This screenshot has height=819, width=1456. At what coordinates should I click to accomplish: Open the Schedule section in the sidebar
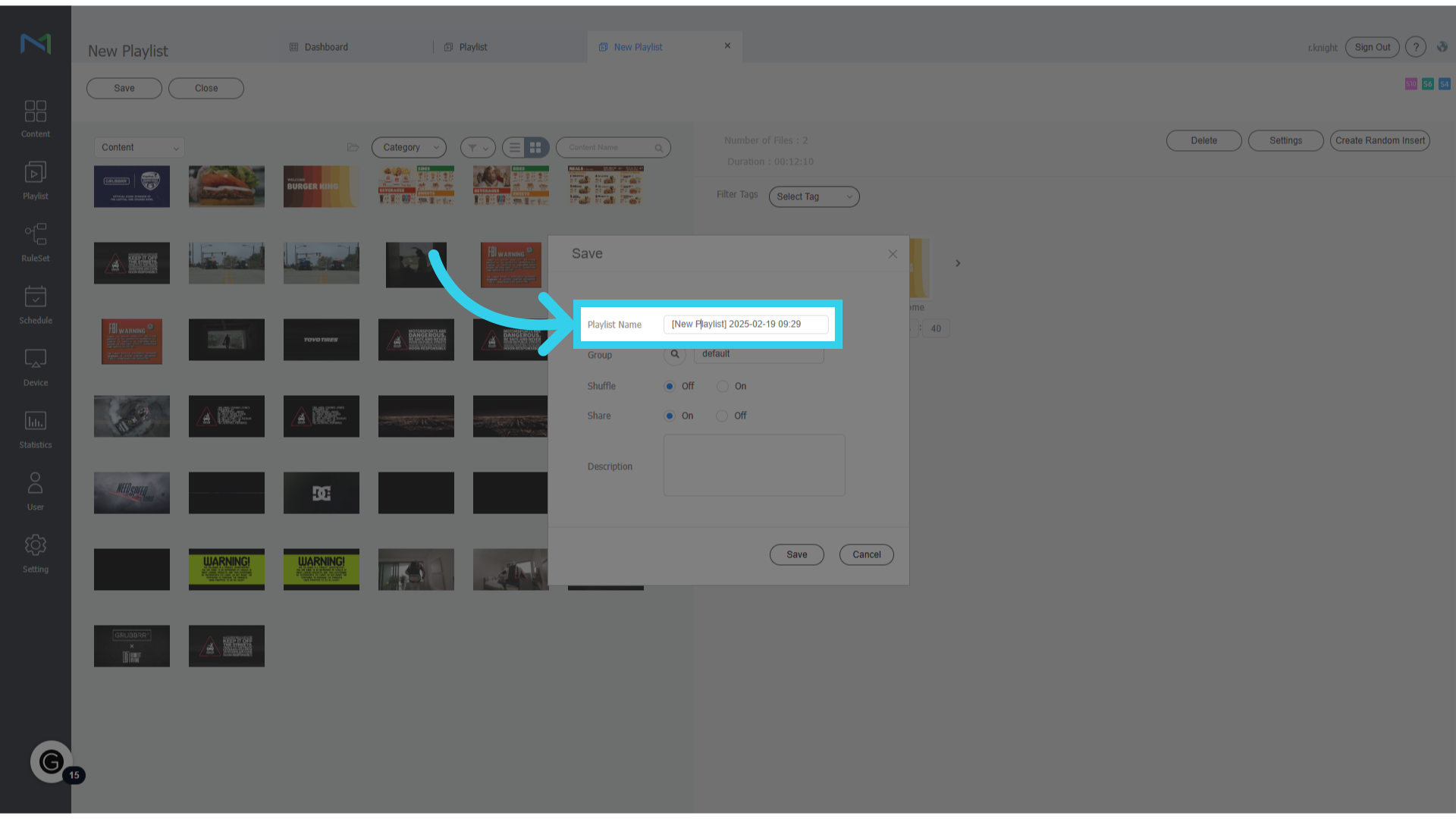click(36, 306)
